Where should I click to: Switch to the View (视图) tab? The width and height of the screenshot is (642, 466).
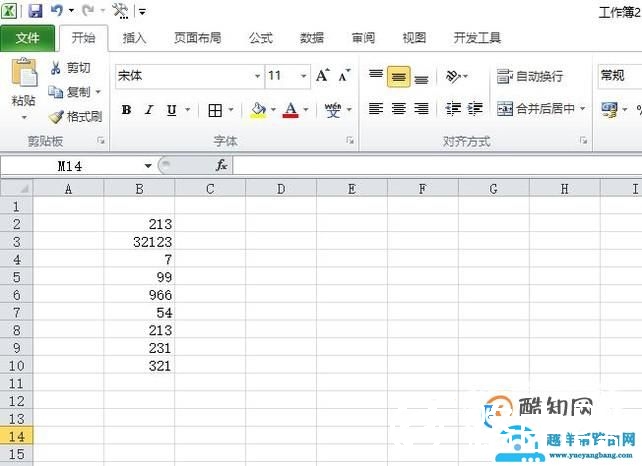pos(414,38)
